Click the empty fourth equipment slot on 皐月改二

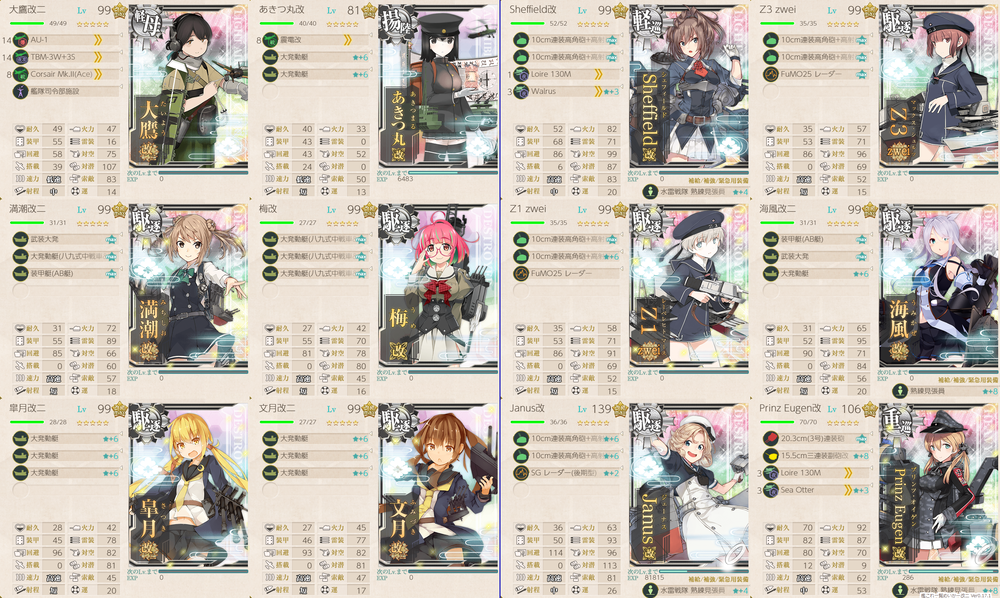point(20,490)
